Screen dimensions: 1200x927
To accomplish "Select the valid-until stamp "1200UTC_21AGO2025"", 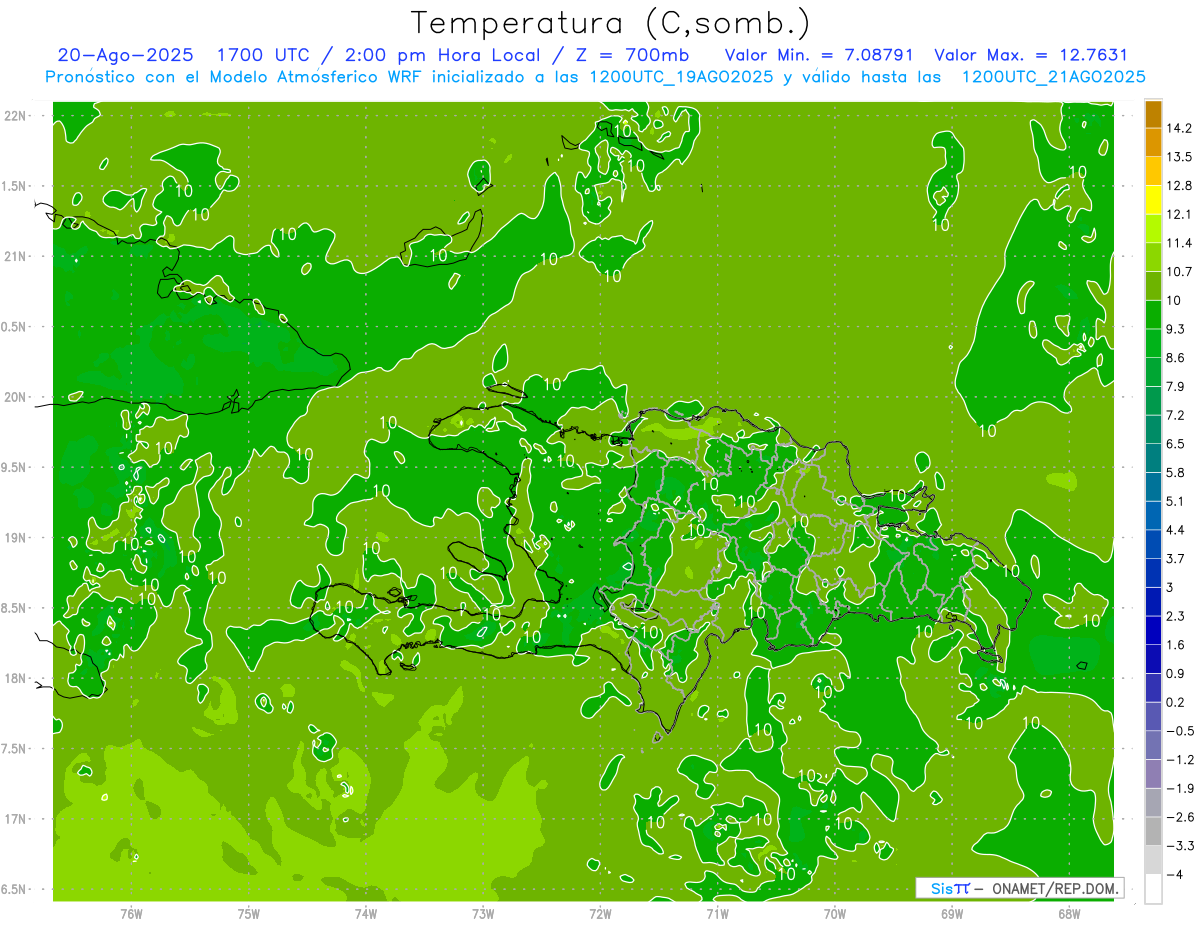I will [x=1053, y=77].
